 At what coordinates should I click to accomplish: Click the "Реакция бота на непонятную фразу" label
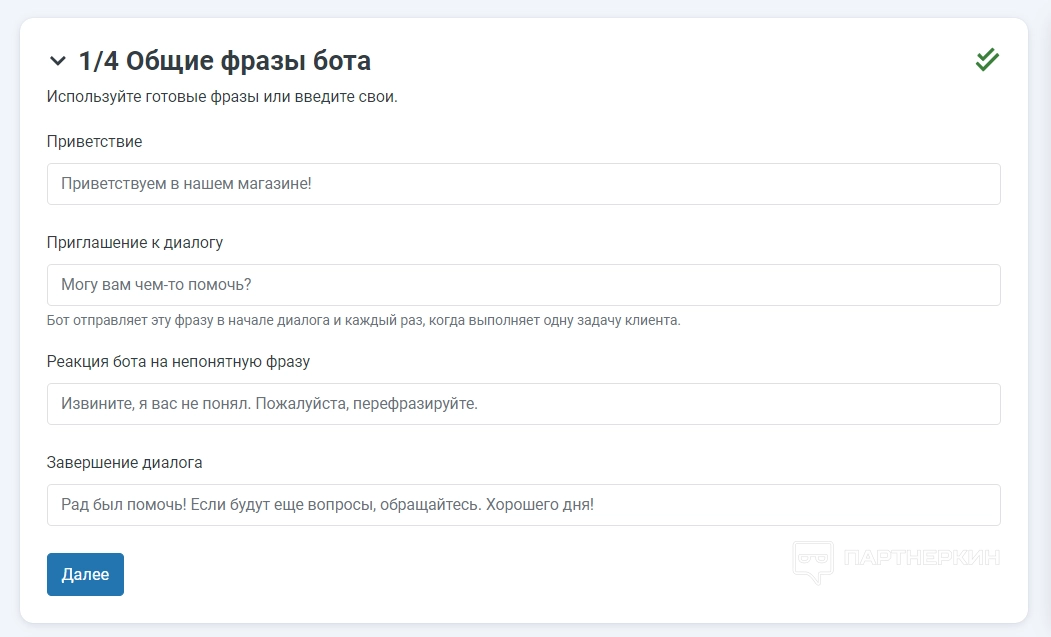(185, 361)
